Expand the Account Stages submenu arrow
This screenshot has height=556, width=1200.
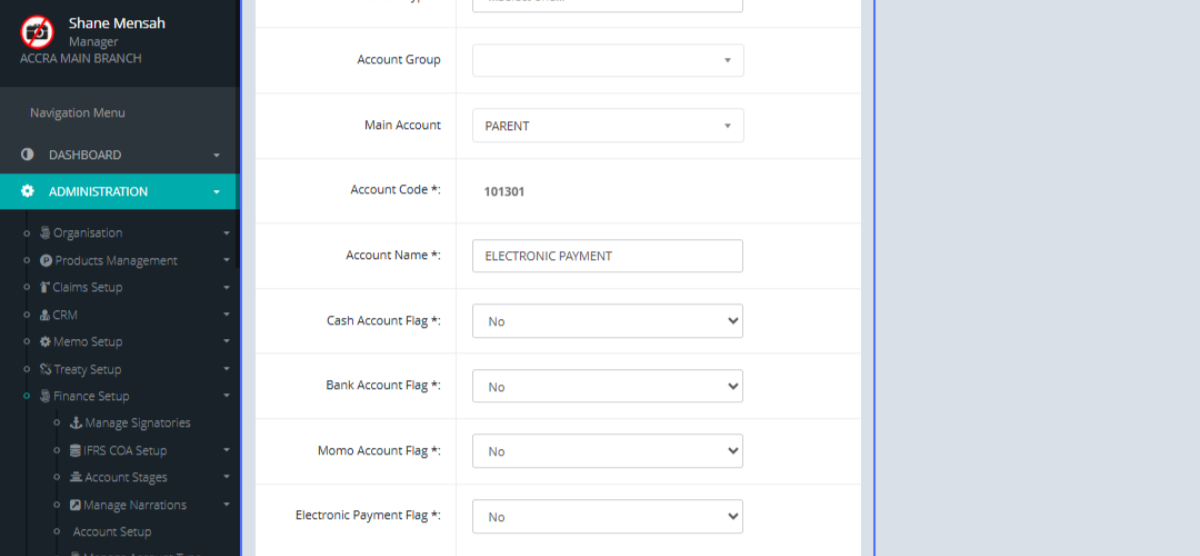click(227, 478)
